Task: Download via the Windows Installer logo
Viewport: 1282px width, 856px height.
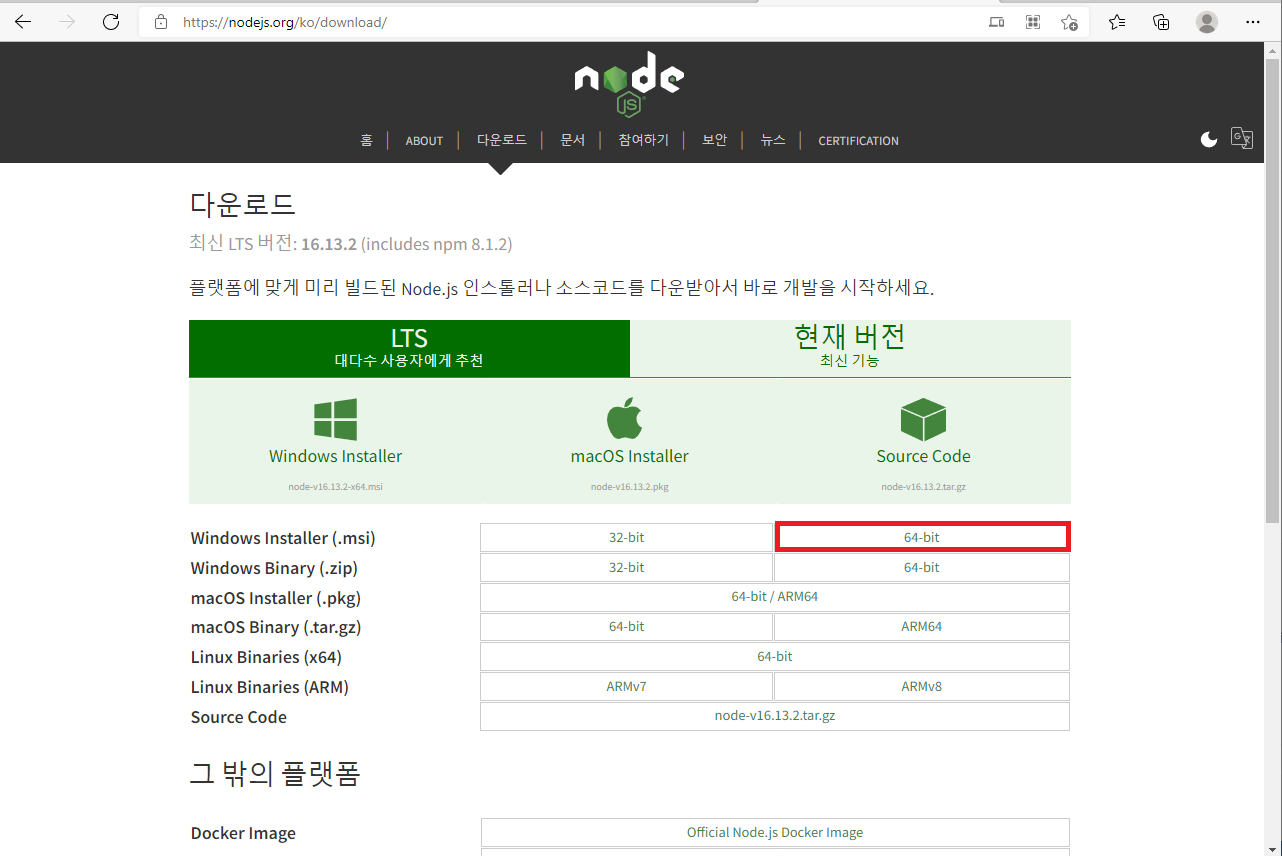Action: pos(335,419)
